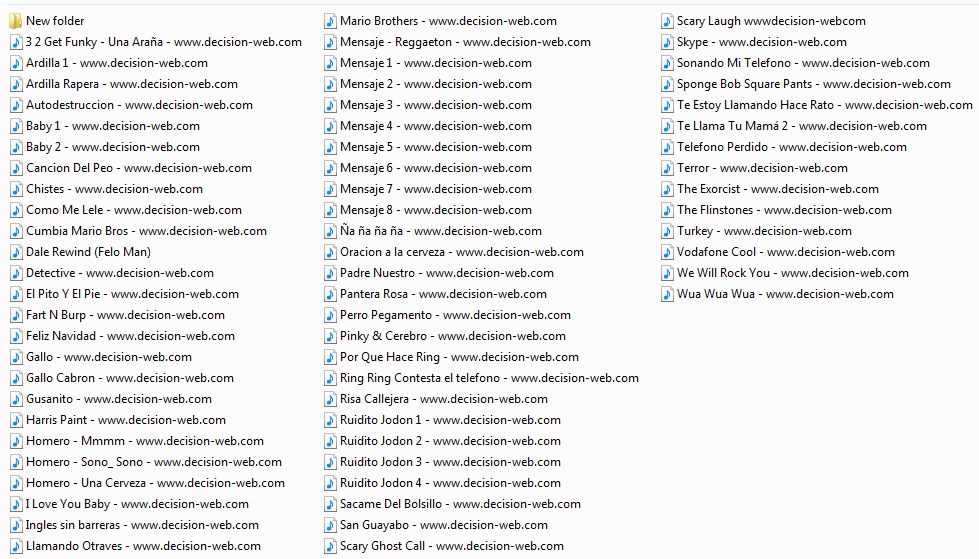Screen dimensions: 979x559
Task: Click the audio icon beside Mensaje 4
Action: pyautogui.click(x=330, y=126)
